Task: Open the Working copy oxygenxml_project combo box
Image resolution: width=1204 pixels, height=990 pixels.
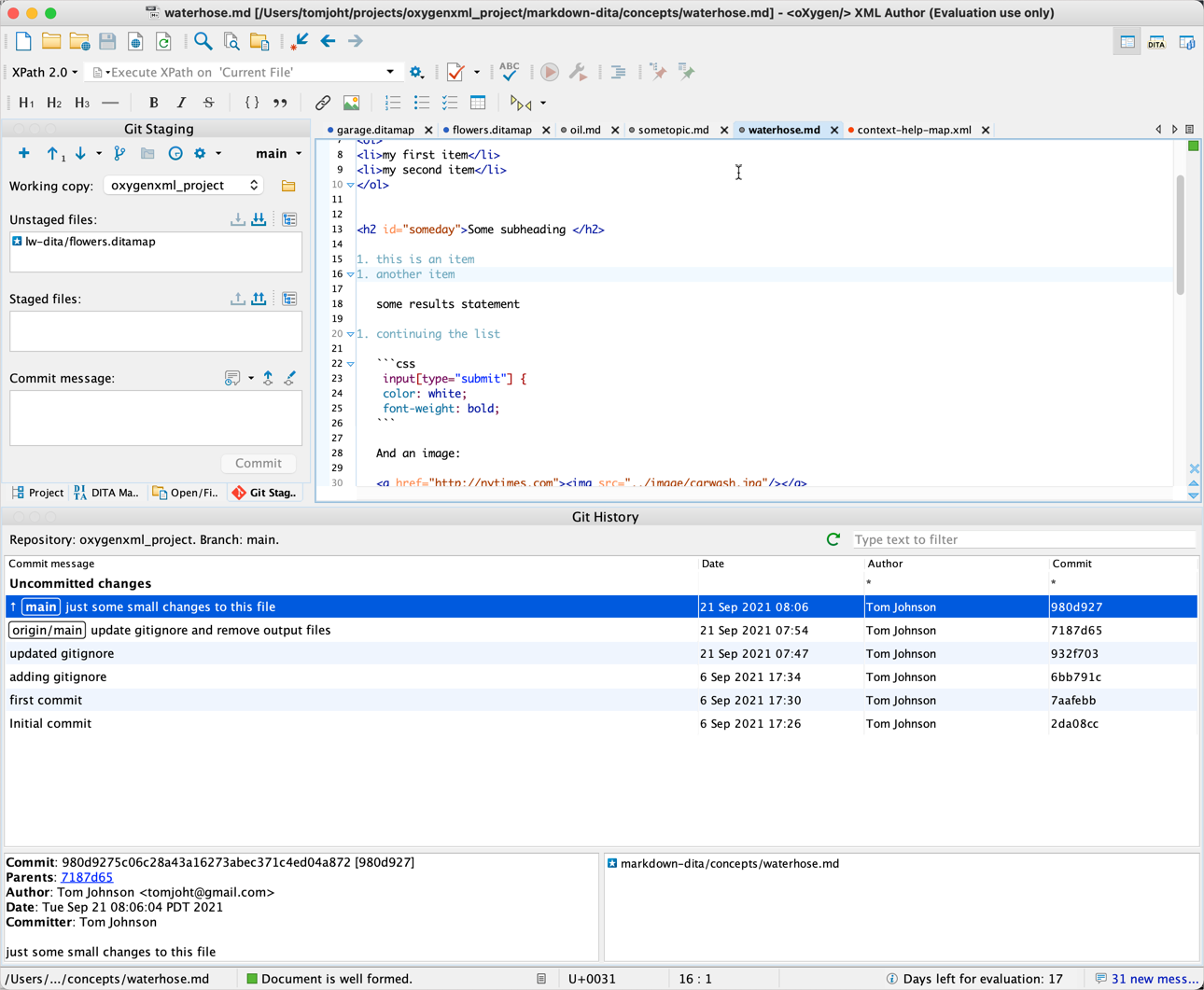Action: coord(183,186)
